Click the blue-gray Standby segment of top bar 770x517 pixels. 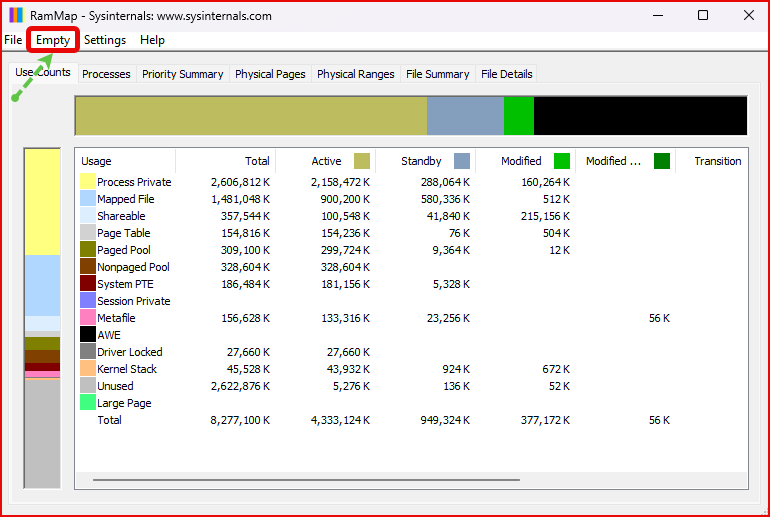tap(465, 116)
